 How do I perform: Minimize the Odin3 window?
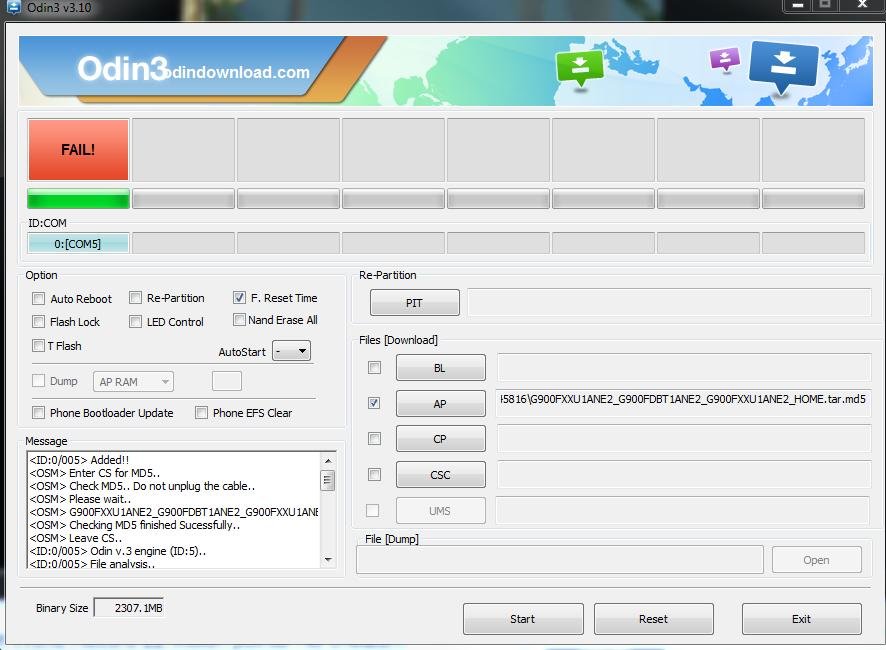(798, 5)
